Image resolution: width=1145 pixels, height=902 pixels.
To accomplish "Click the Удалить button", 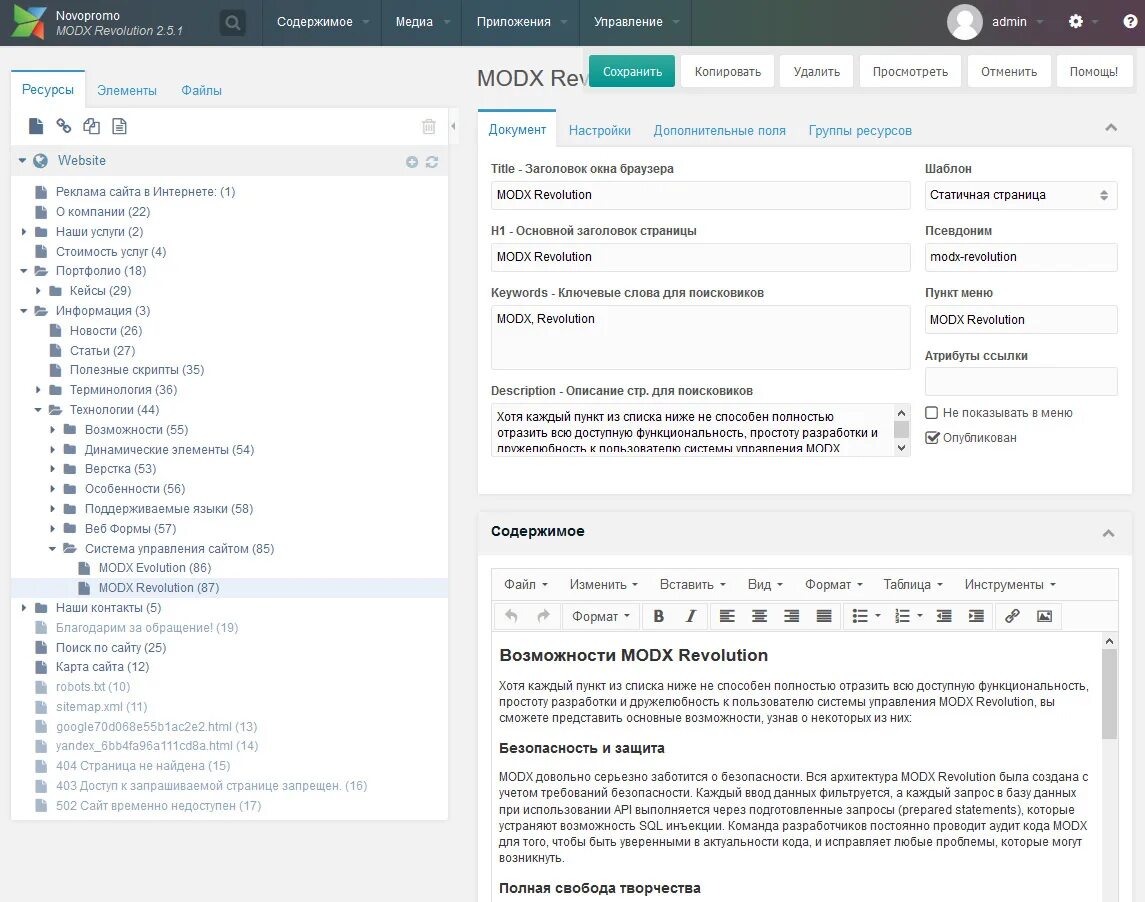I will (x=817, y=72).
